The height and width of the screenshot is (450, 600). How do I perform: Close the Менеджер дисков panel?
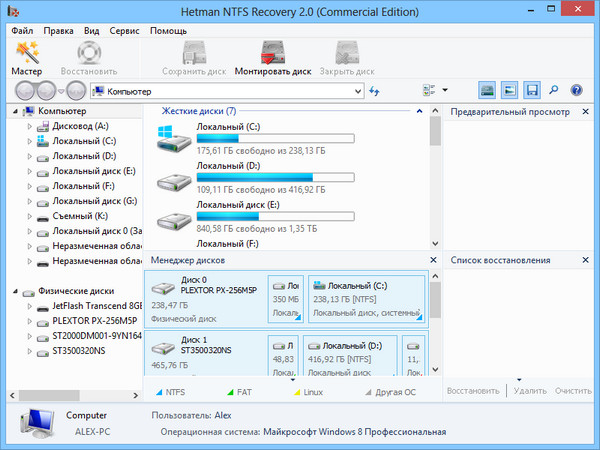(433, 260)
